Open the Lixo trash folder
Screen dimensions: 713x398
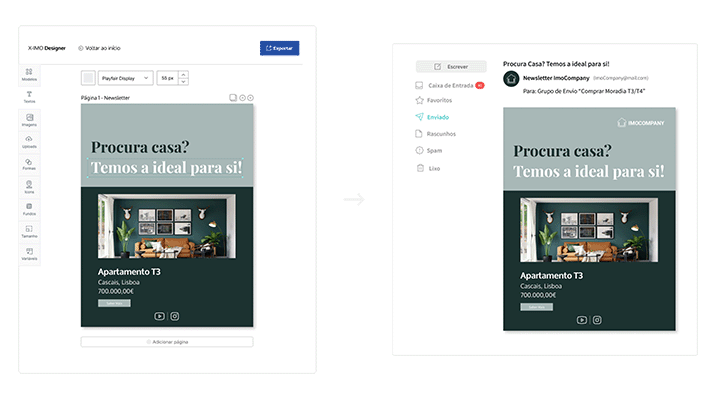pos(428,168)
